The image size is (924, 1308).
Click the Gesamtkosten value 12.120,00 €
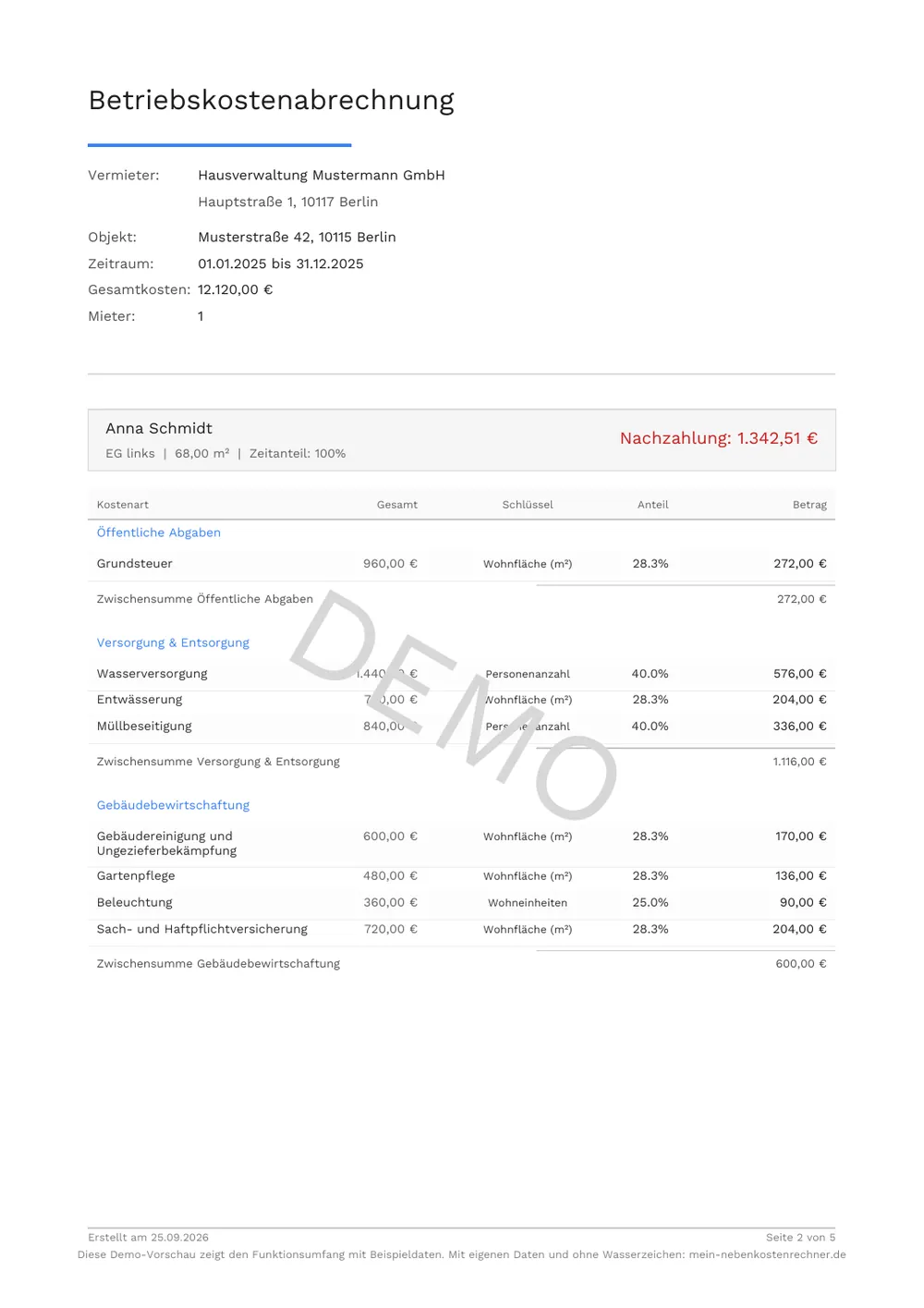pyautogui.click(x=236, y=290)
